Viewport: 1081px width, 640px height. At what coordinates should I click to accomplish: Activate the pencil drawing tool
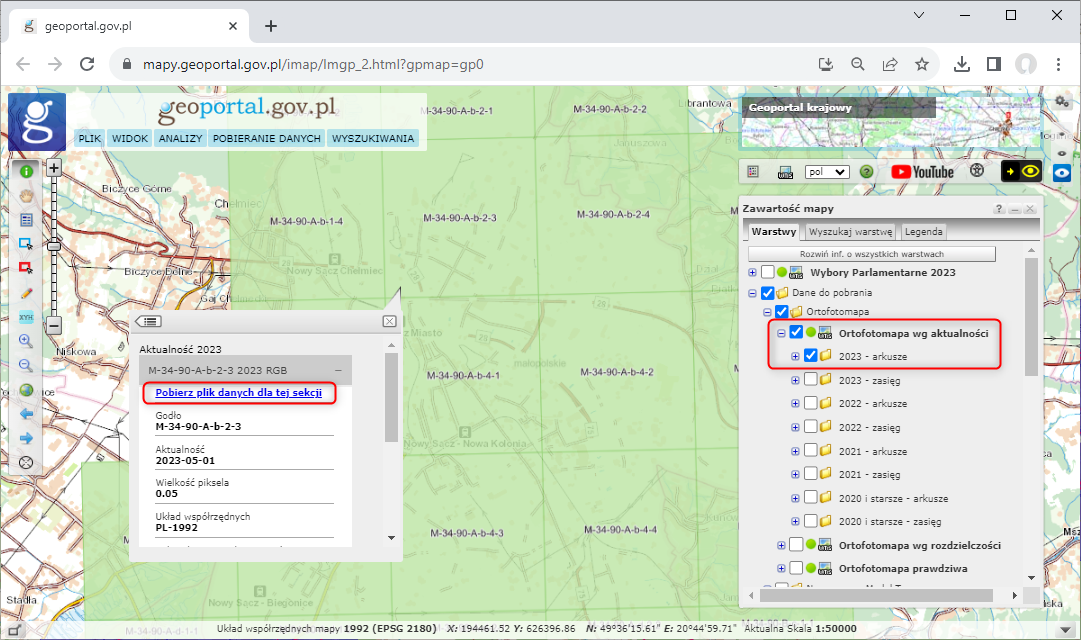[x=27, y=292]
